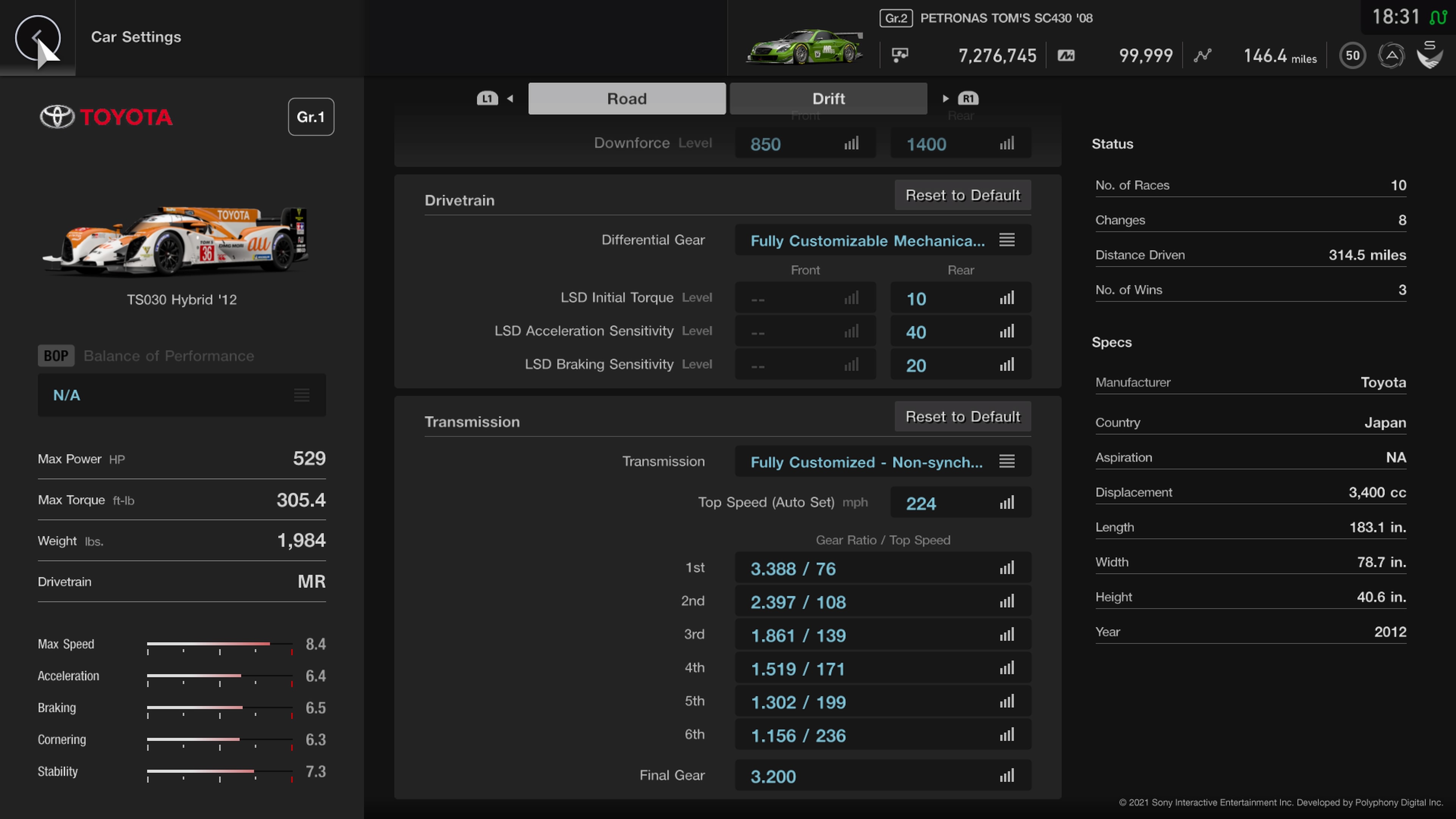Click the driver level 50 badge

[x=1352, y=55]
